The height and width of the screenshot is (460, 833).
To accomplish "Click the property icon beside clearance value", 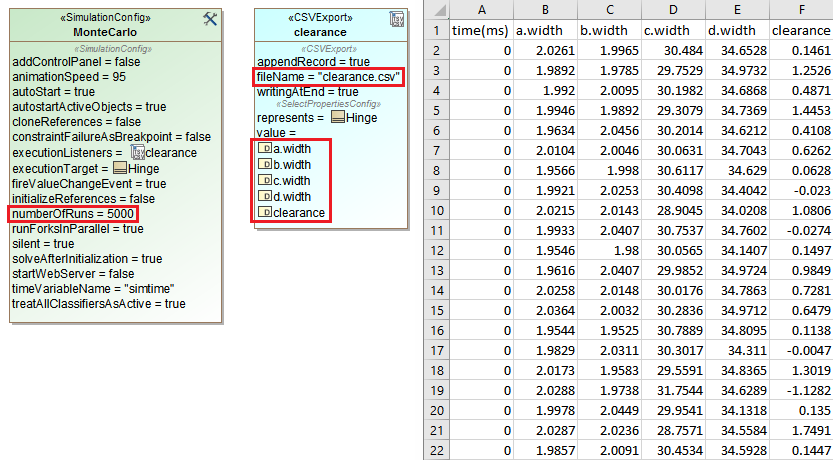I will tap(265, 213).
